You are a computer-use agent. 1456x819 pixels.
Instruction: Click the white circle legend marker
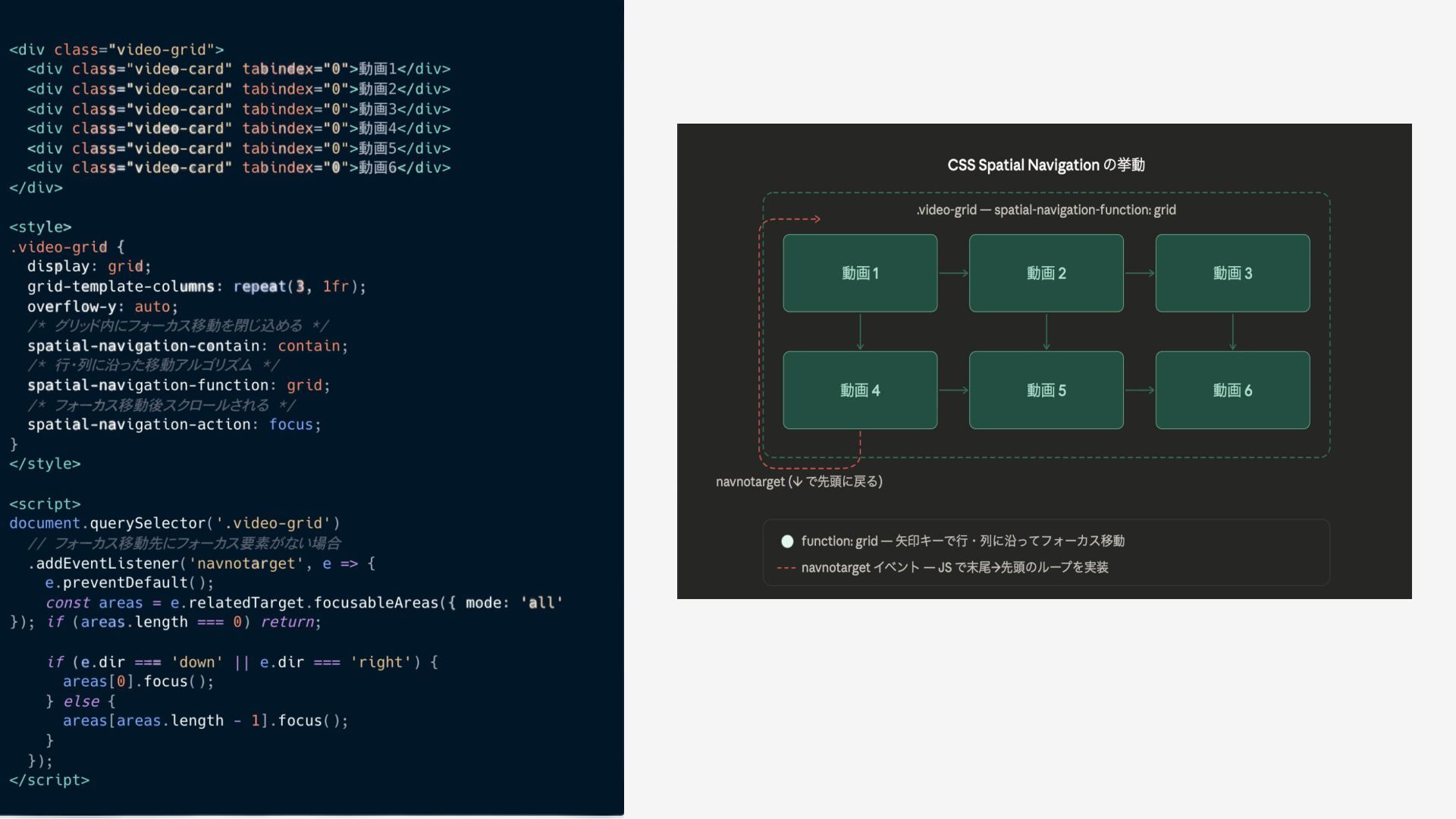point(787,541)
